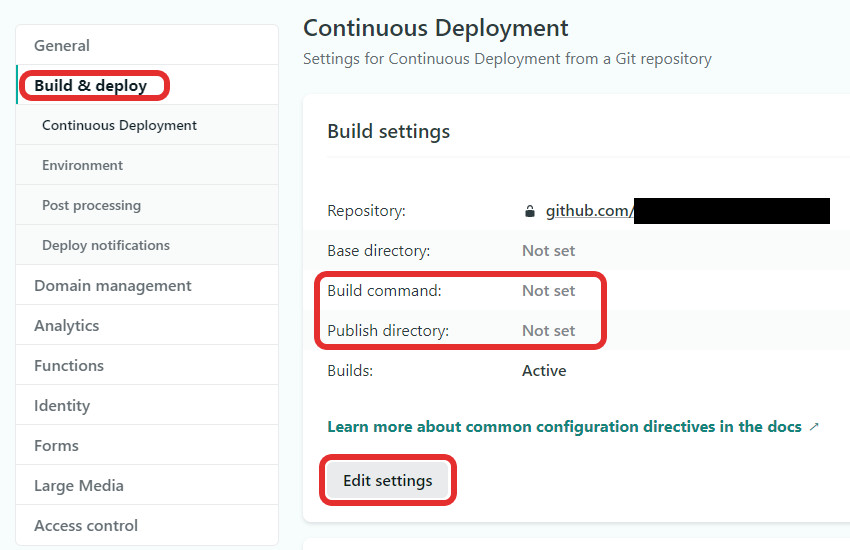850x550 pixels.
Task: Open Identity settings
Action: (x=62, y=406)
